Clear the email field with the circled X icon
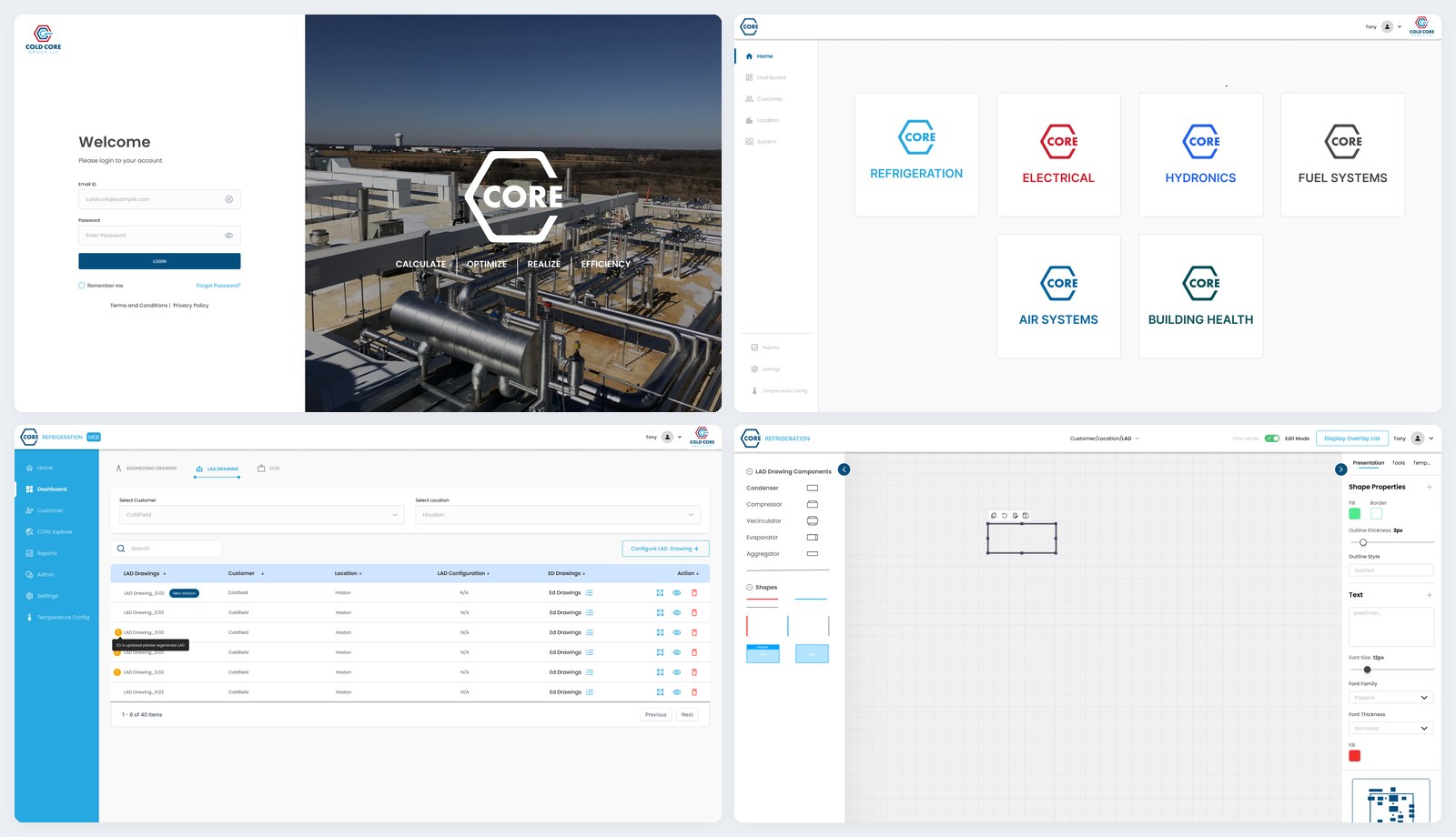This screenshot has width=1456, height=837. [x=228, y=199]
